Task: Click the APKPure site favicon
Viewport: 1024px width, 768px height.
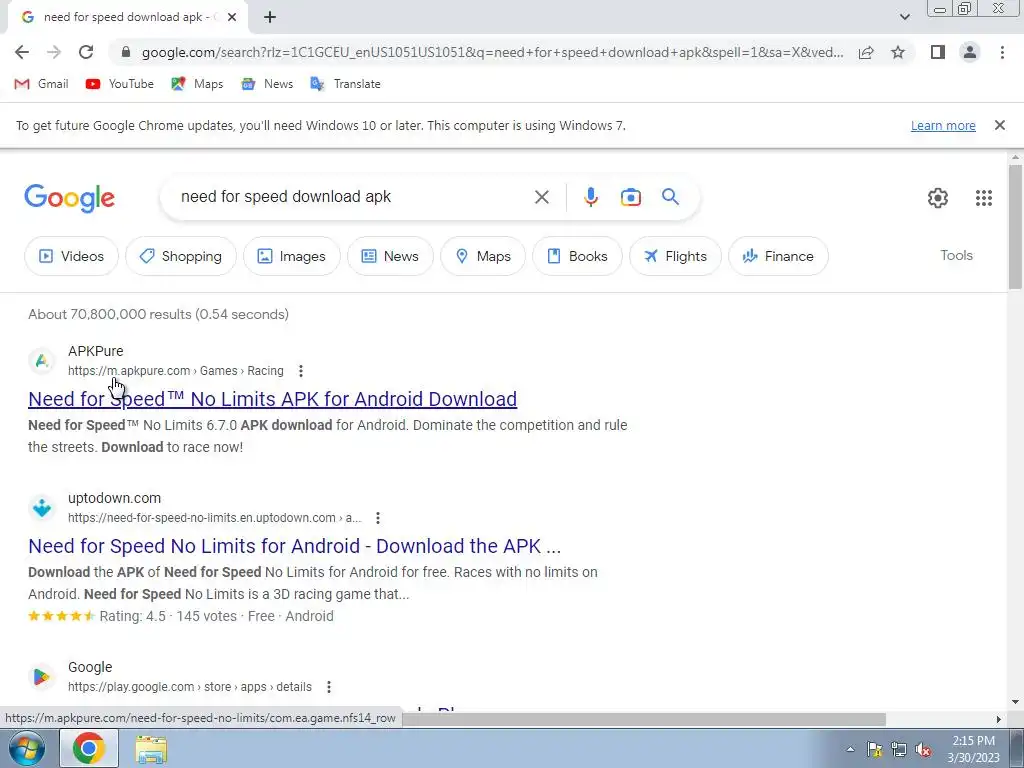Action: [42, 360]
